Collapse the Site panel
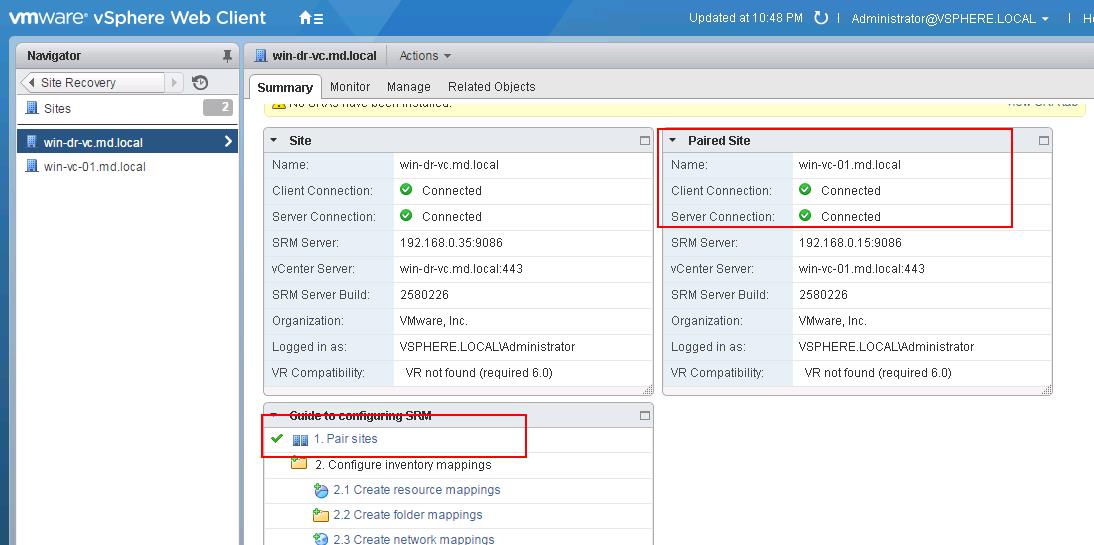This screenshot has width=1094, height=545. [x=274, y=140]
